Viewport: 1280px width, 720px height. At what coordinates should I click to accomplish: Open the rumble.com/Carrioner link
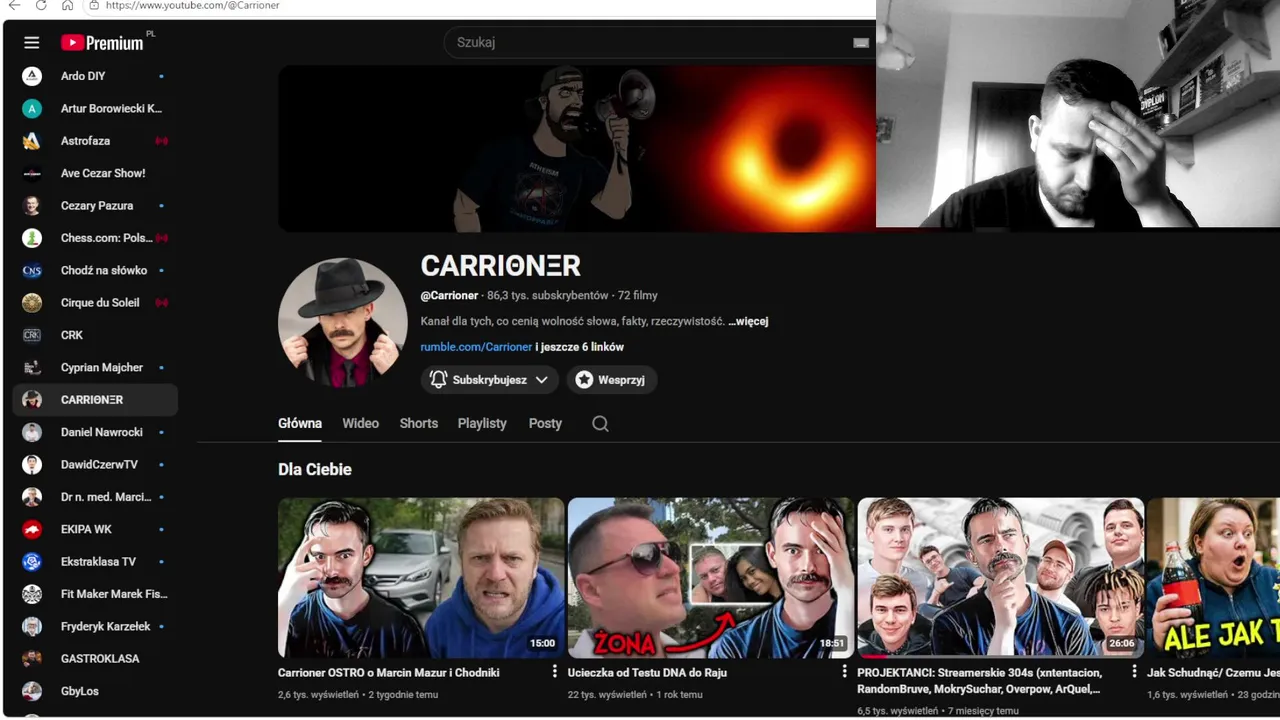[476, 347]
